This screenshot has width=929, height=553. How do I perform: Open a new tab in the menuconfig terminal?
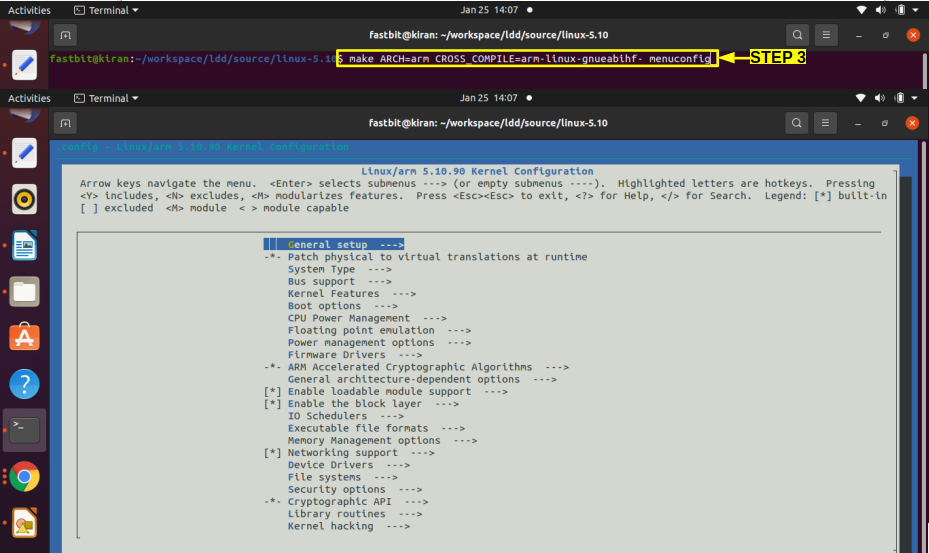(66, 123)
